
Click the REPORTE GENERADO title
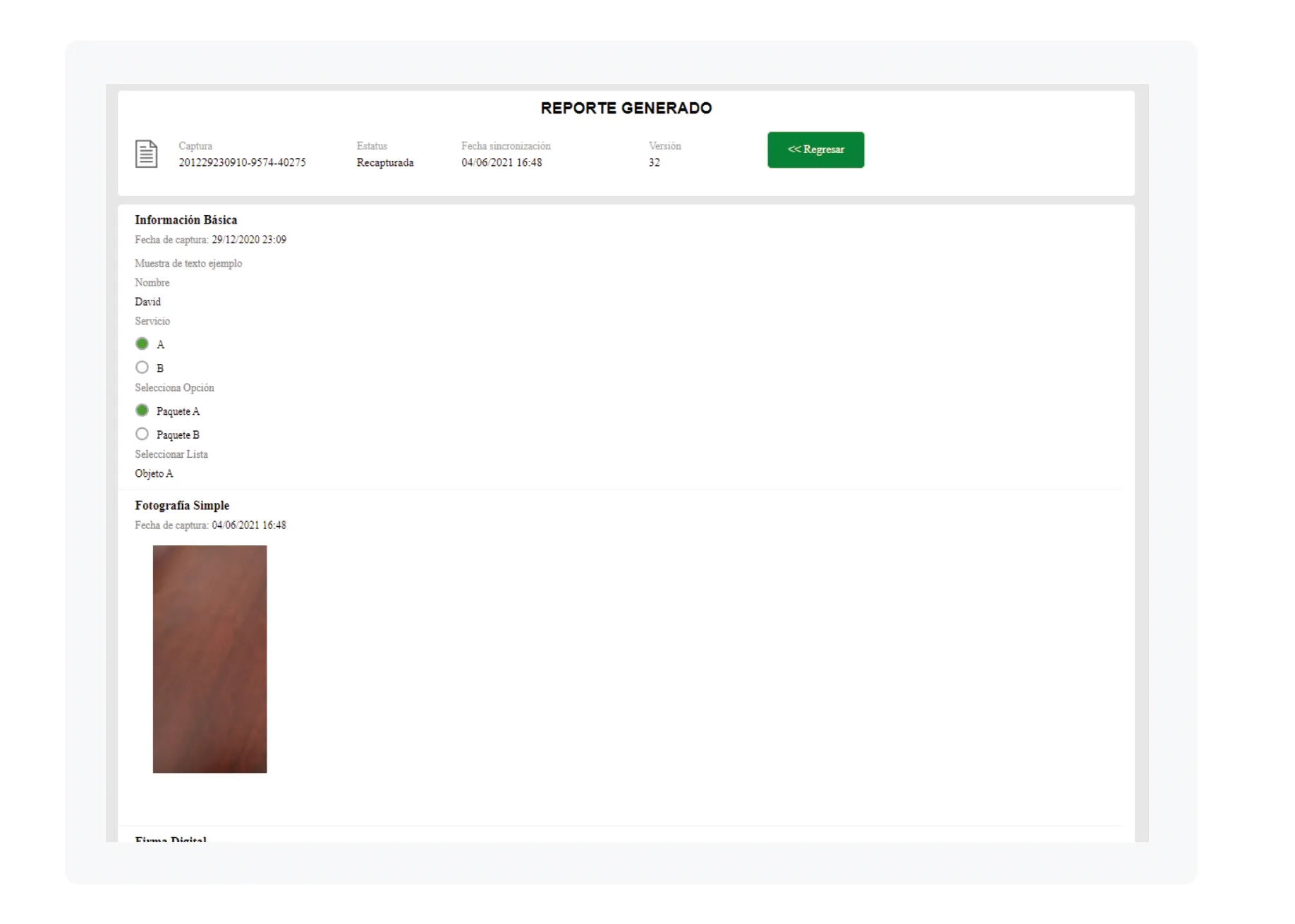point(626,108)
